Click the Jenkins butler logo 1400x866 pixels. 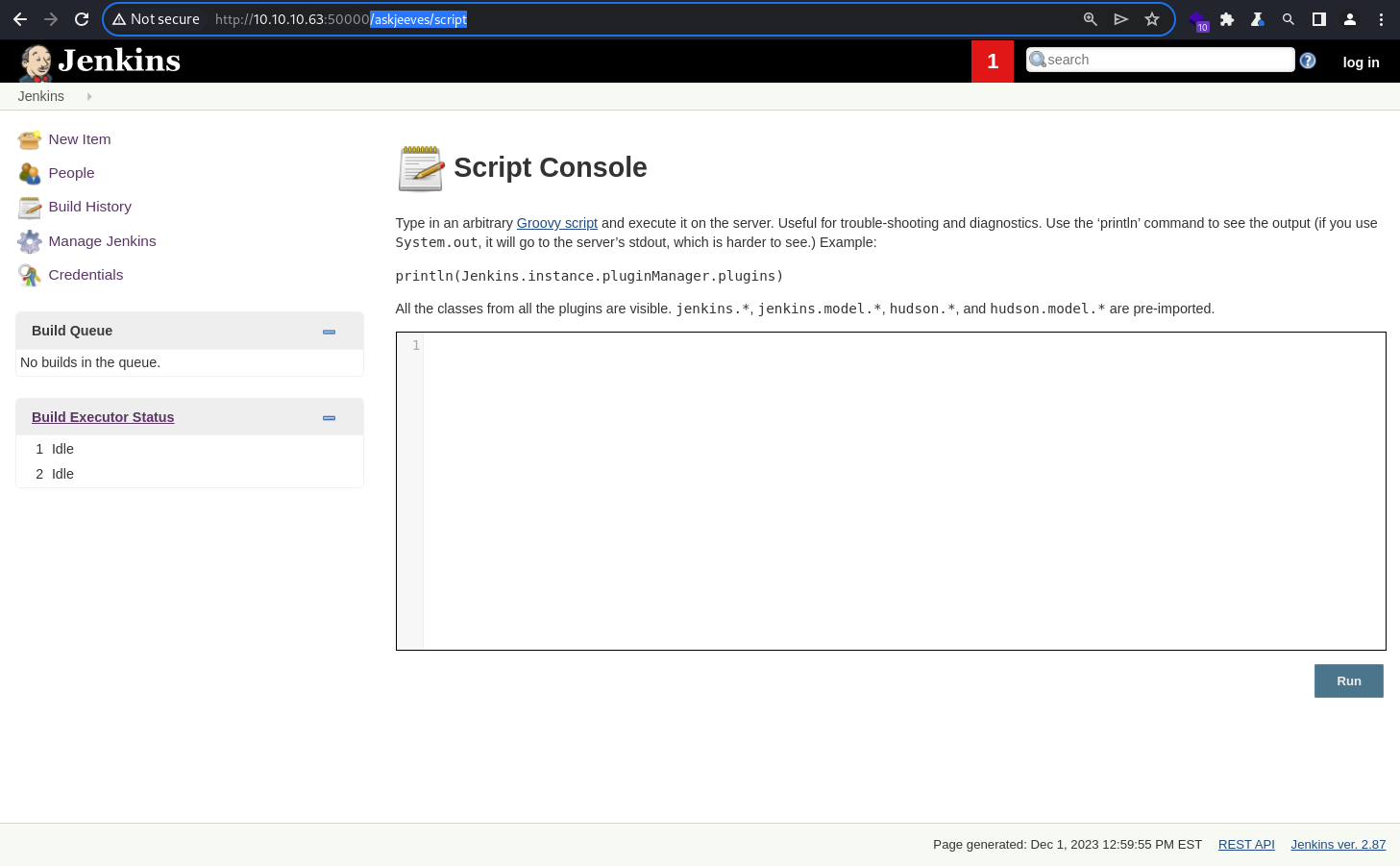(36, 62)
